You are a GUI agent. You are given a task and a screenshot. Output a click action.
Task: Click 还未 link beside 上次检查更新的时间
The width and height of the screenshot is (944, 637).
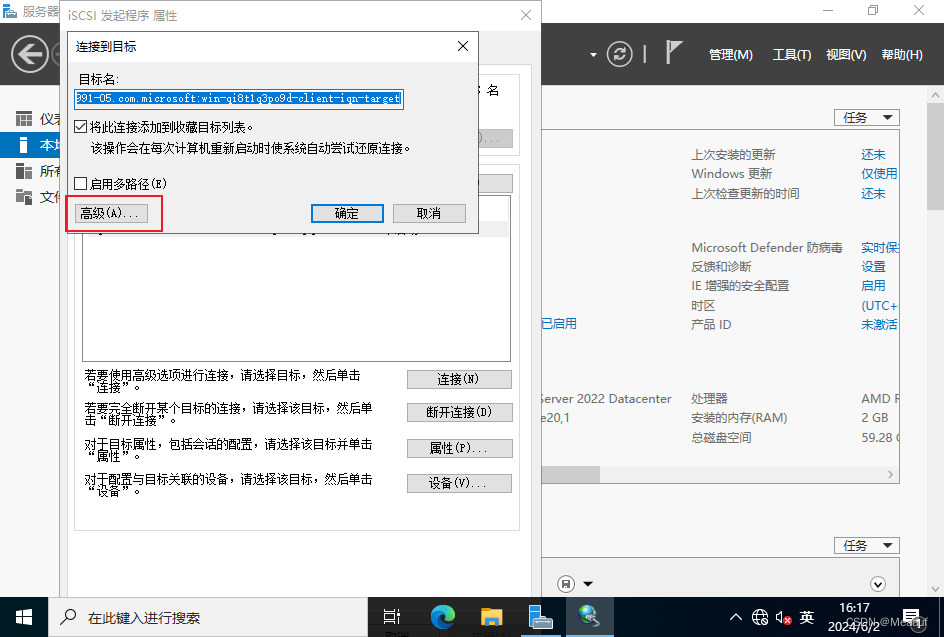click(x=873, y=194)
